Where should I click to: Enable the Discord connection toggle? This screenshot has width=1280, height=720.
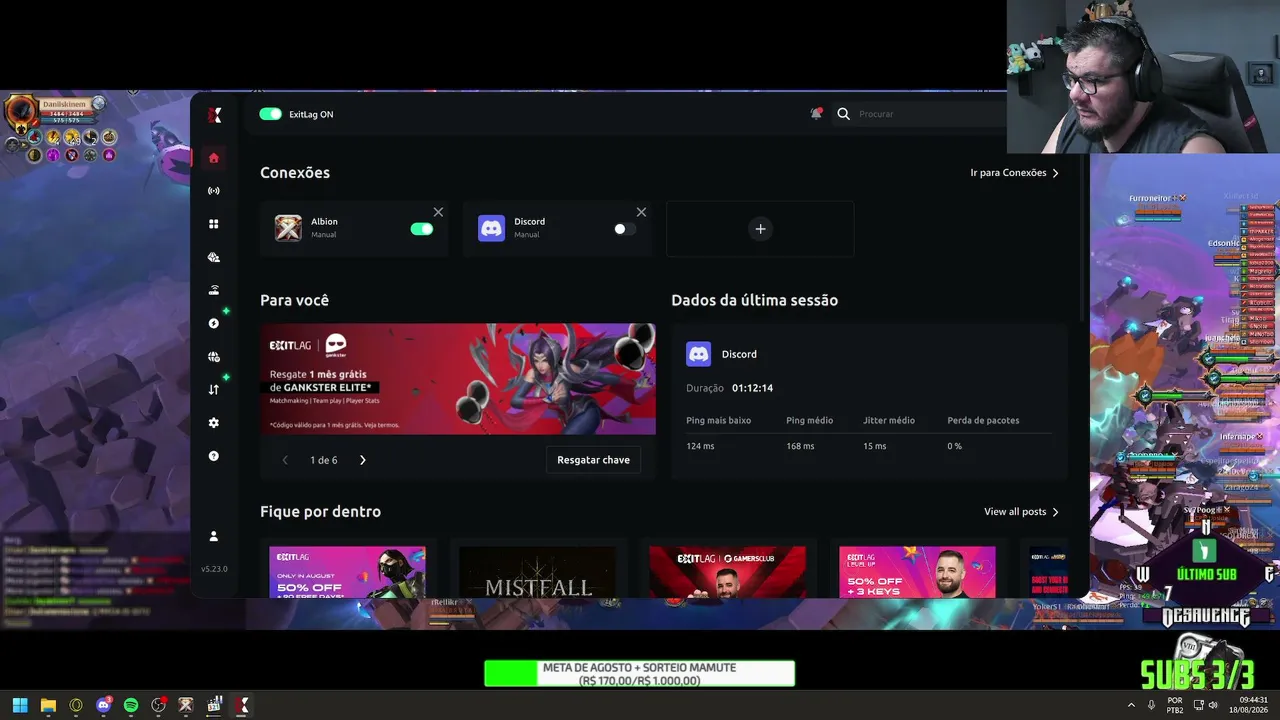point(625,229)
